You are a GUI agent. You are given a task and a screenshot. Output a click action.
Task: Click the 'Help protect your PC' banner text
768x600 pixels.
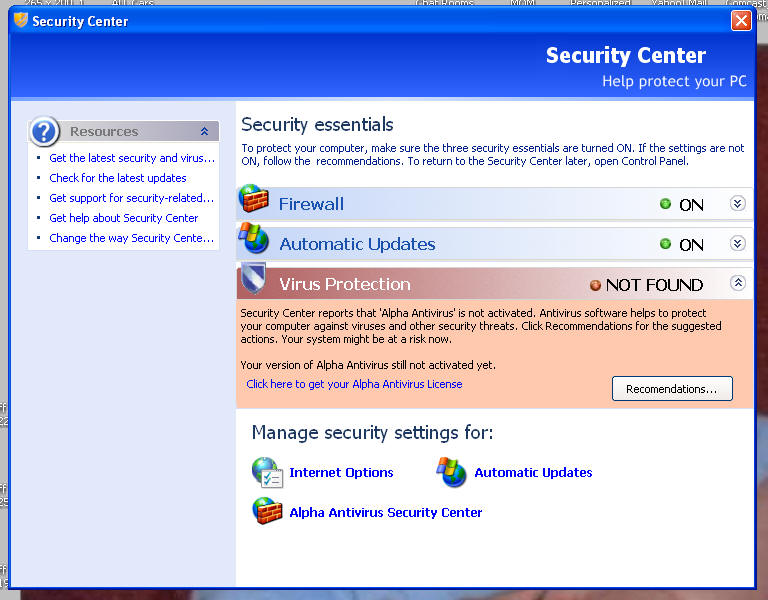[674, 81]
